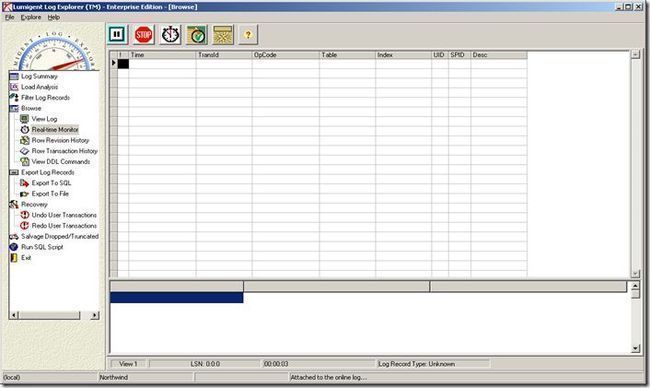Click the red STOP sign icon
The image size is (650, 388).
coord(143,35)
